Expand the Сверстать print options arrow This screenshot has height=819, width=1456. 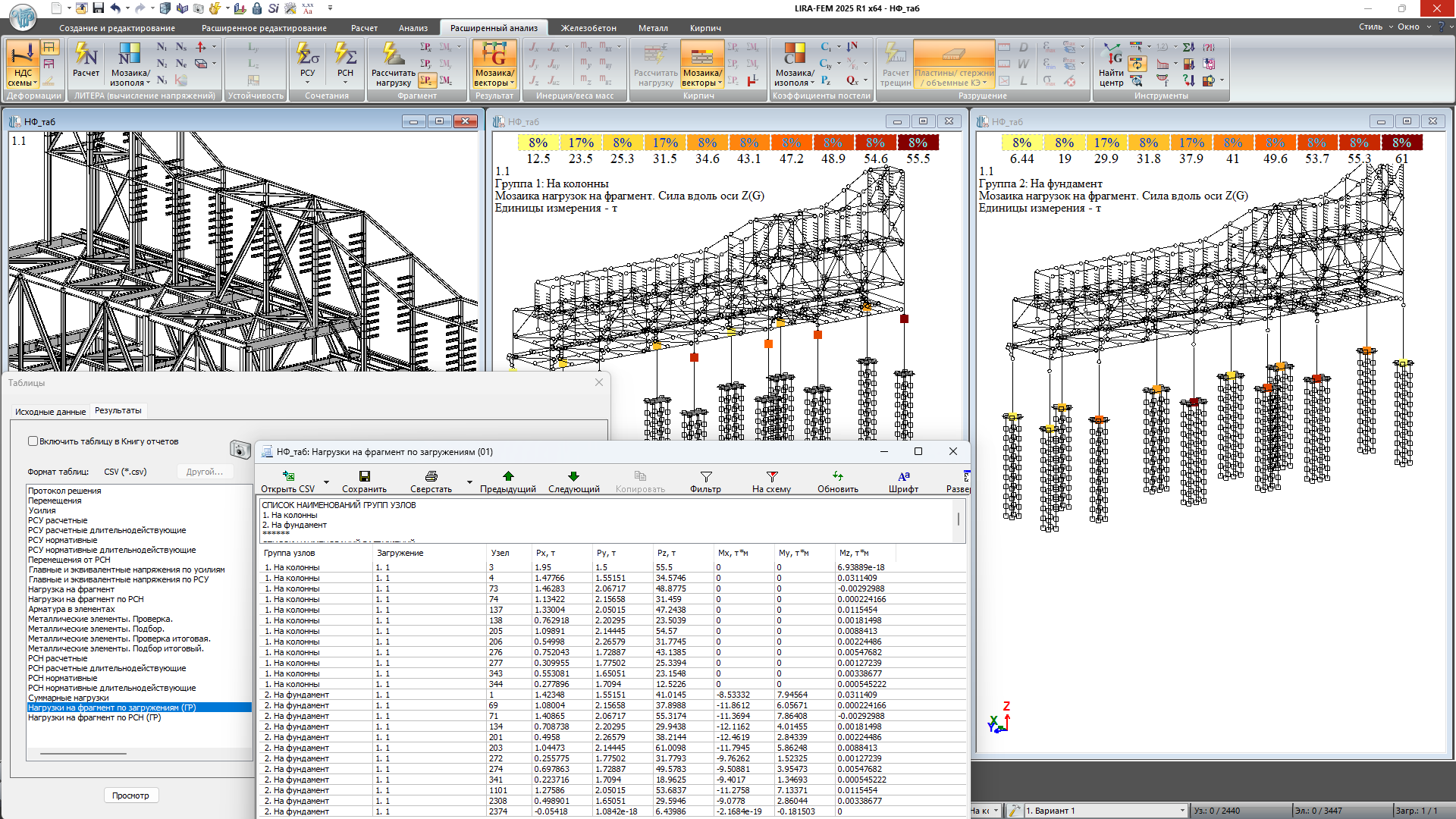point(469,482)
